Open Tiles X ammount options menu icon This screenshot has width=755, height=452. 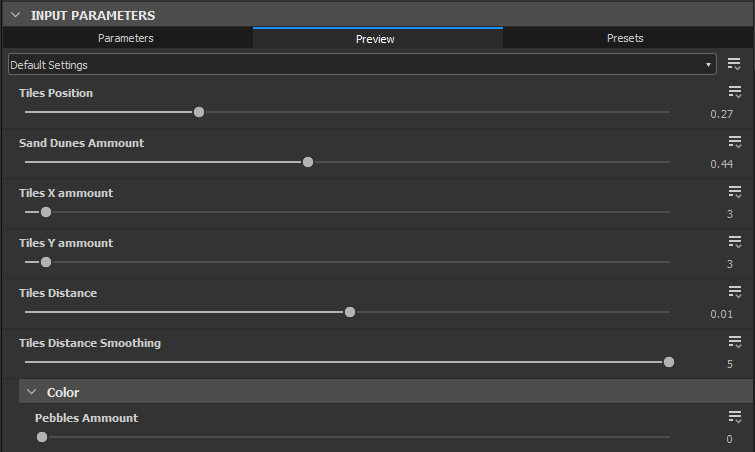pyautogui.click(x=735, y=192)
